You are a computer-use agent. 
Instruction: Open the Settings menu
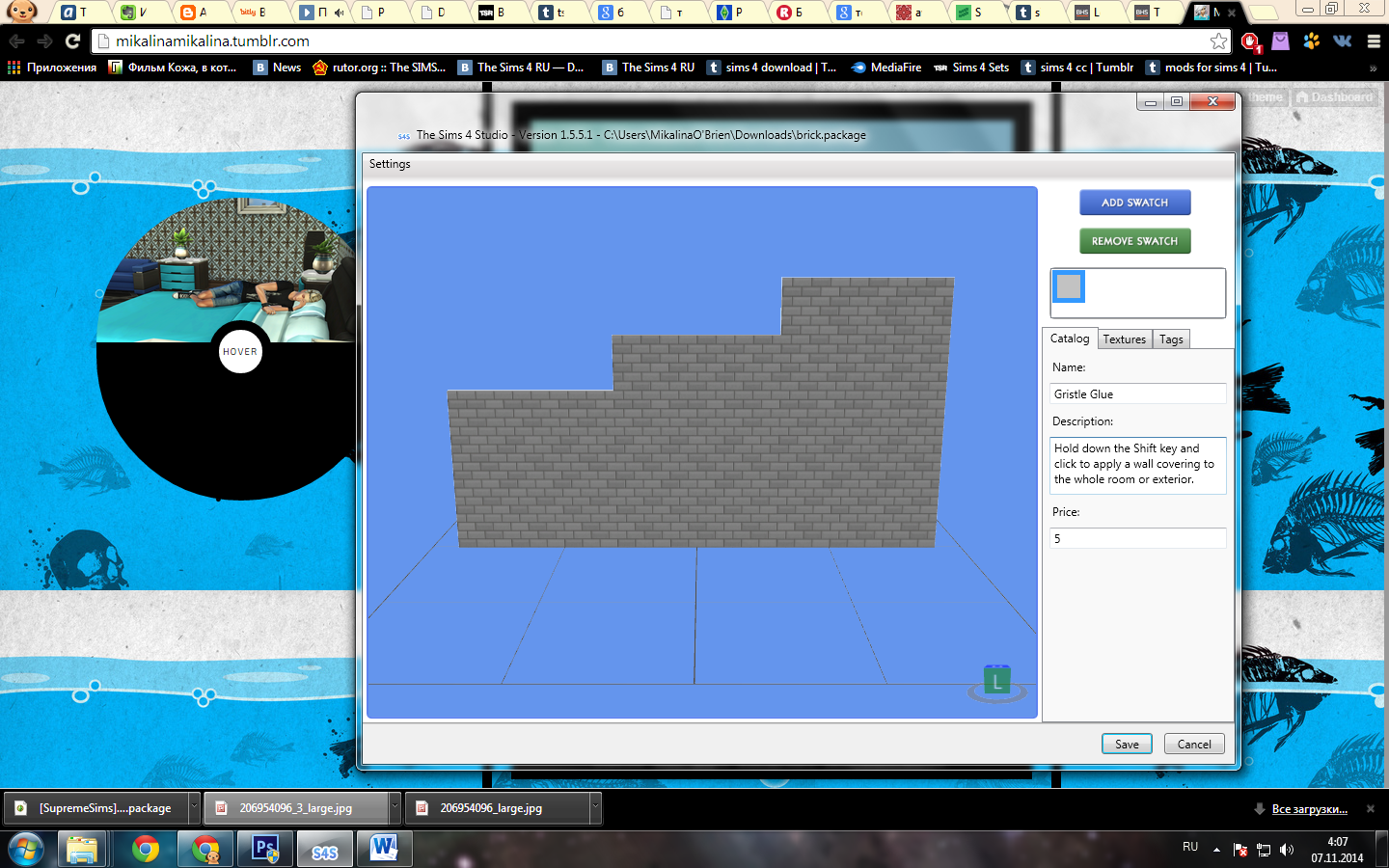(390, 164)
